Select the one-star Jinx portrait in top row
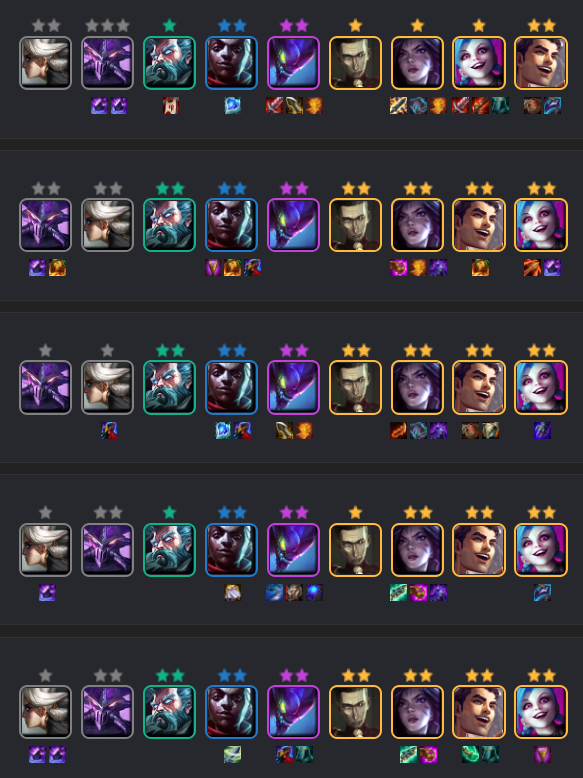This screenshot has height=778, width=583. click(x=479, y=63)
